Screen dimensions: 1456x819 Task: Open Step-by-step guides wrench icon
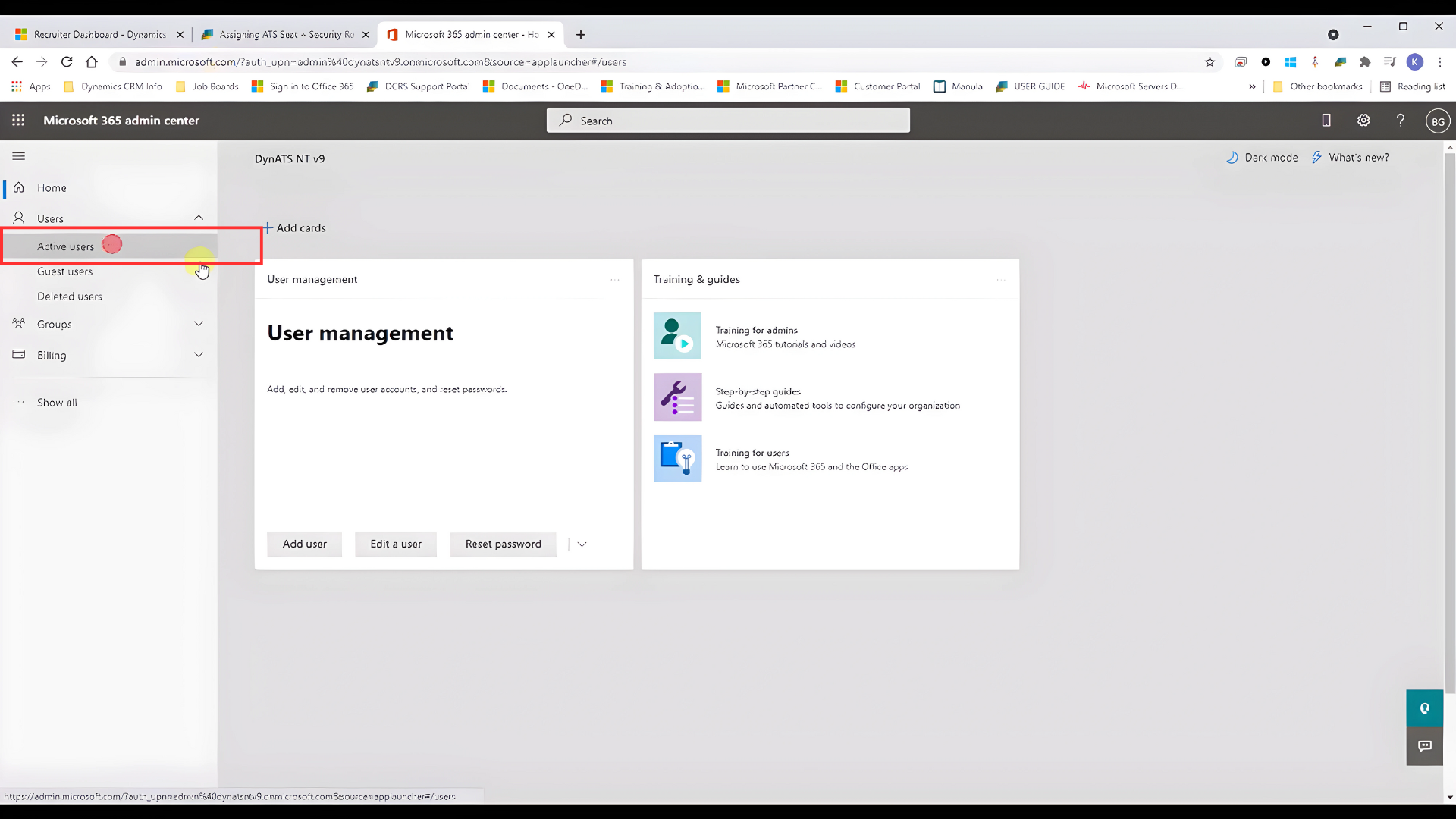click(x=677, y=397)
